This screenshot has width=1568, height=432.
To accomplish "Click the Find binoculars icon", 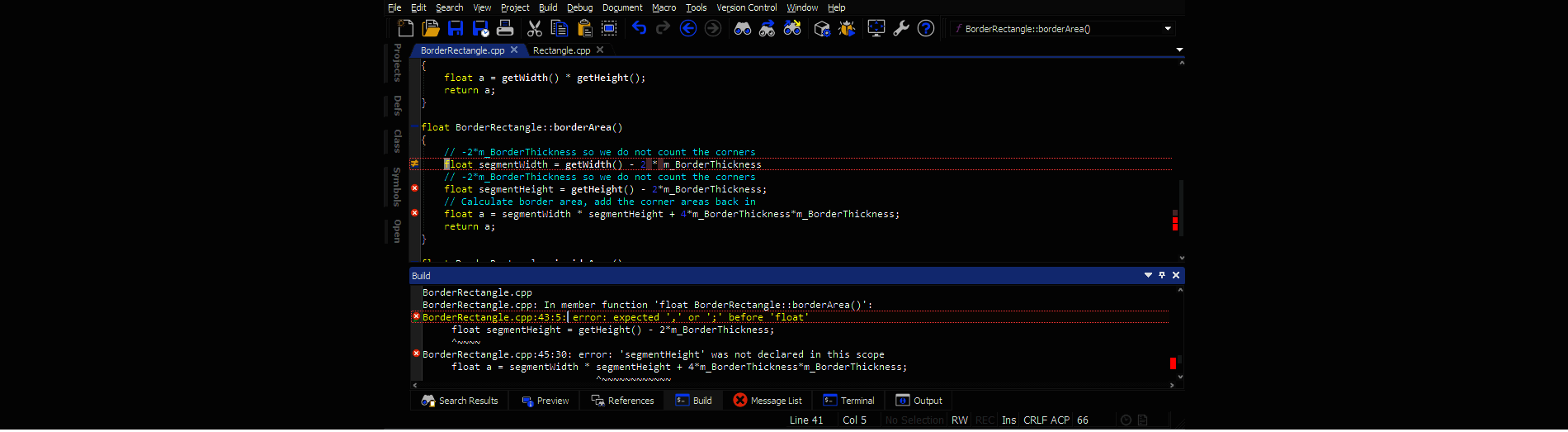I will tap(743, 29).
